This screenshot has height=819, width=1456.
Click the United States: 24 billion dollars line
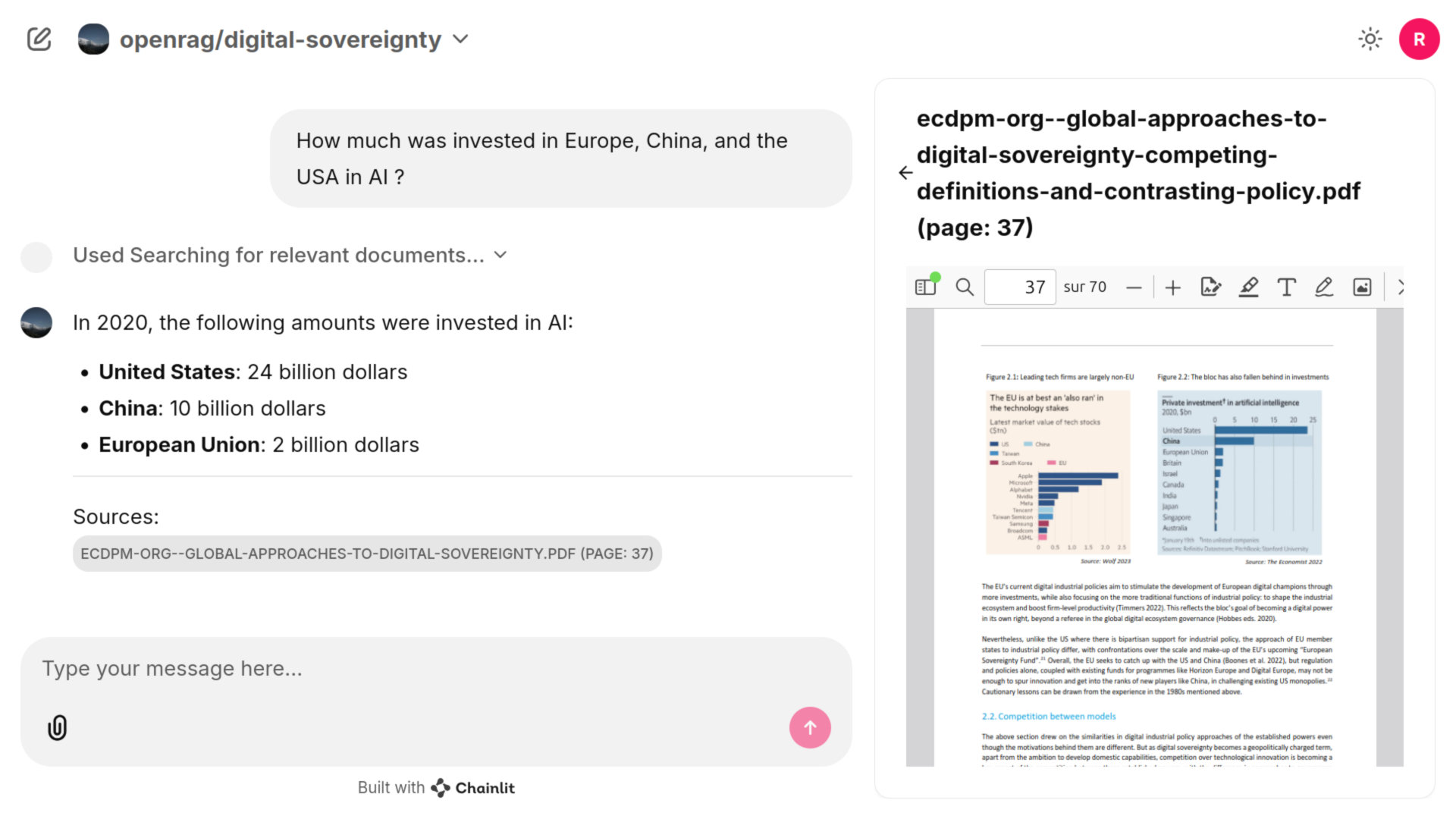(253, 372)
